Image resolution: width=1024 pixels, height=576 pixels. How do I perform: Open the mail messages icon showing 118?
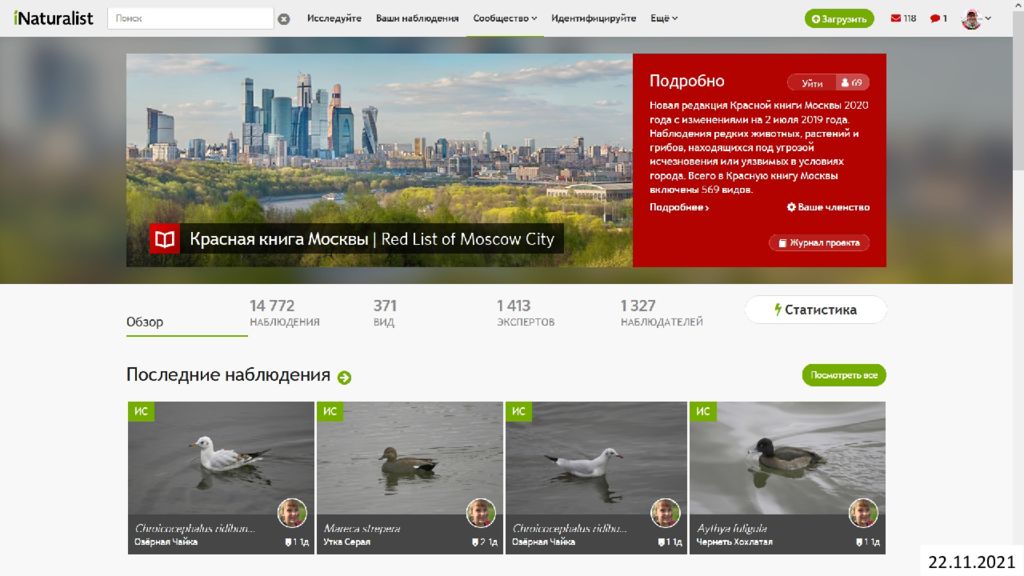[x=903, y=18]
